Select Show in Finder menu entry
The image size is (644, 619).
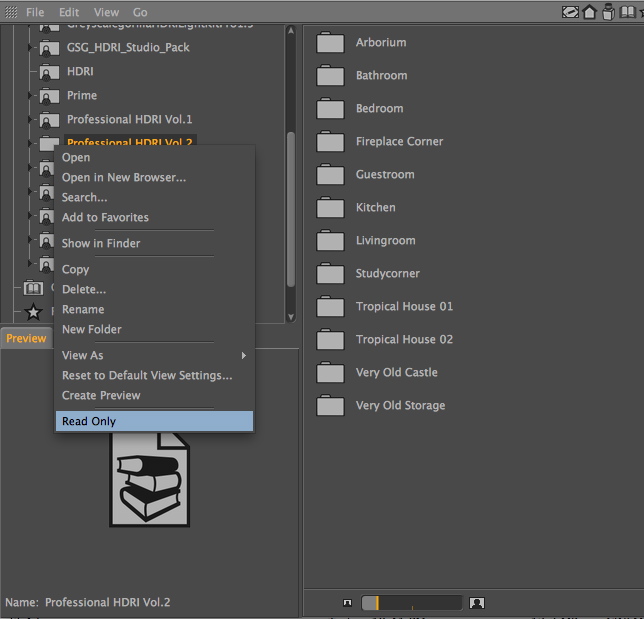pyautogui.click(x=101, y=243)
